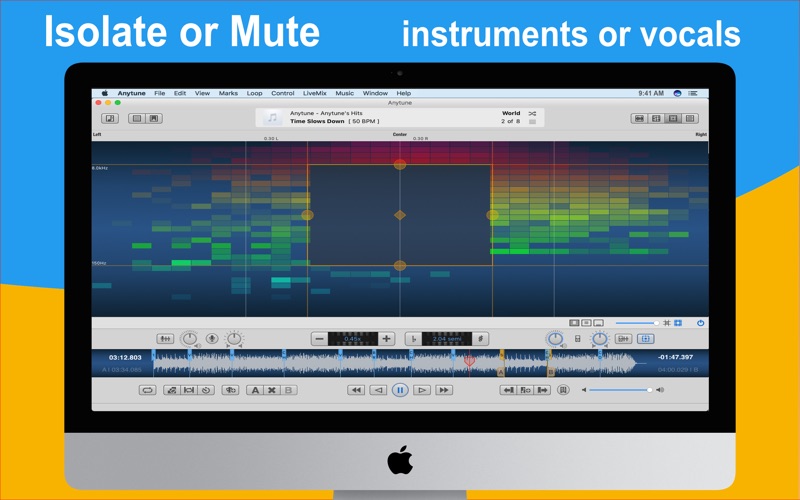Raise pitch with the sharp button
800x500 pixels.
click(480, 339)
